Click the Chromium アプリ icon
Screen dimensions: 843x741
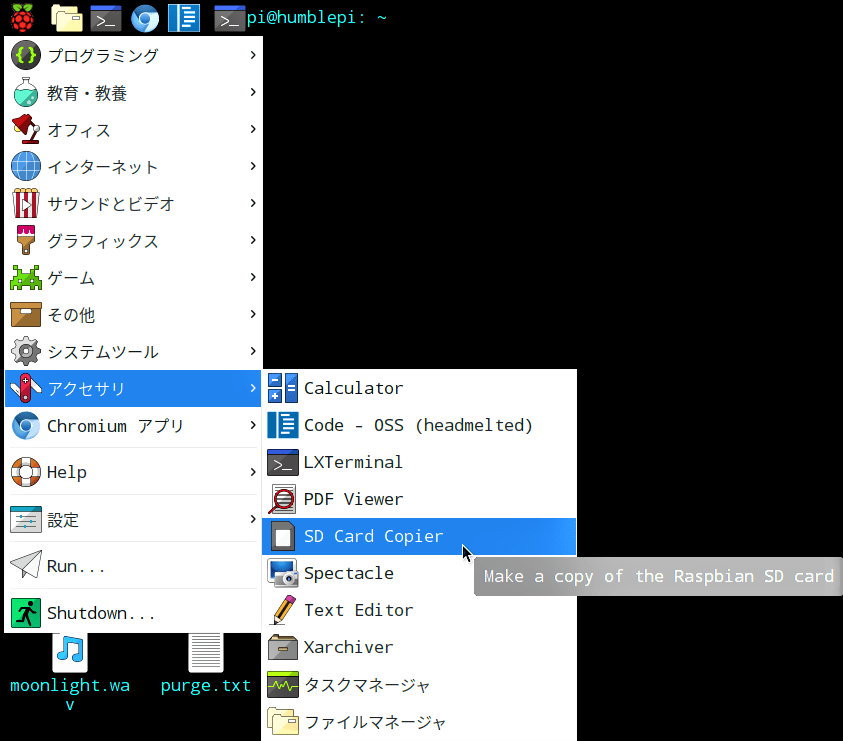click(26, 426)
